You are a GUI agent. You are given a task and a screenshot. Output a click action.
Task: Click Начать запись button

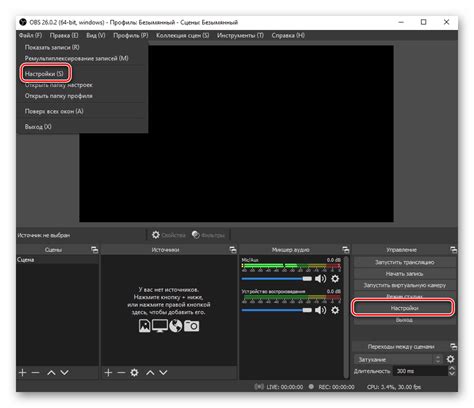coord(404,274)
